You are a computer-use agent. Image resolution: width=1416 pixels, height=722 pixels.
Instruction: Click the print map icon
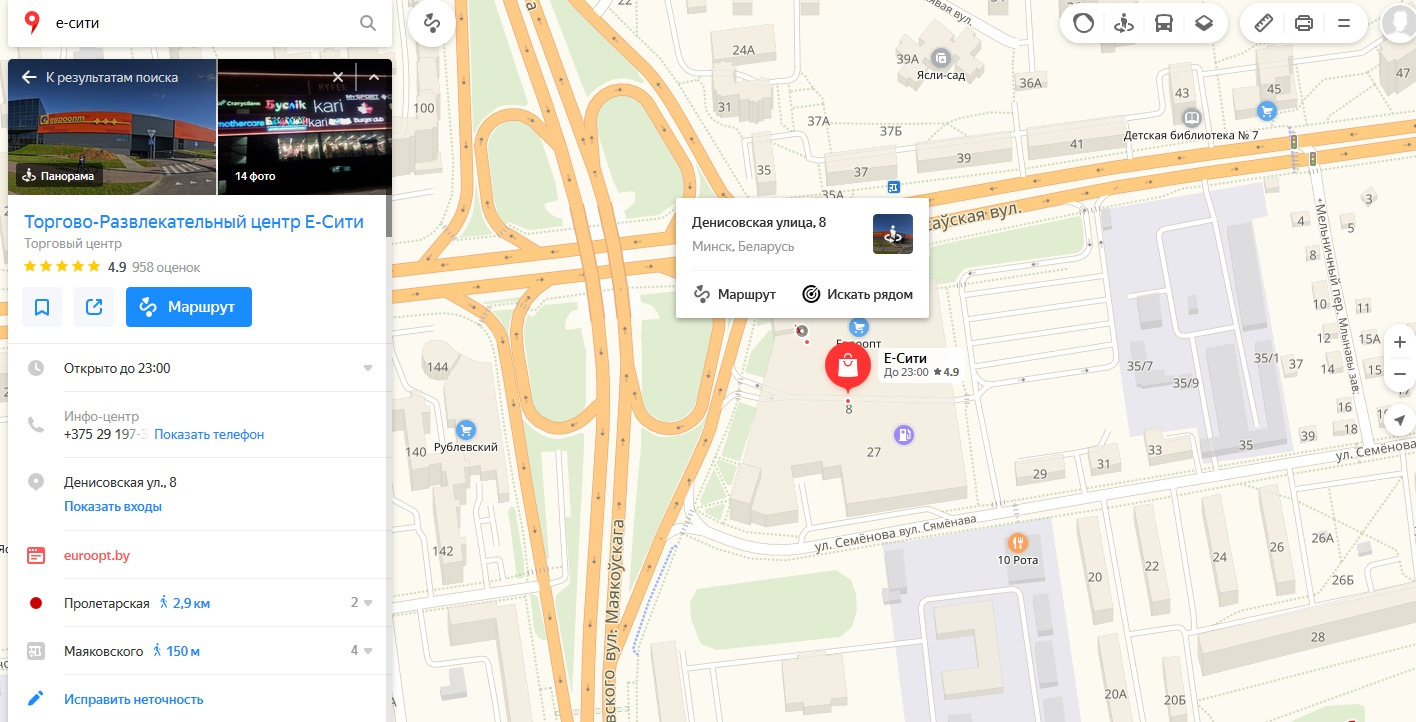(1304, 23)
